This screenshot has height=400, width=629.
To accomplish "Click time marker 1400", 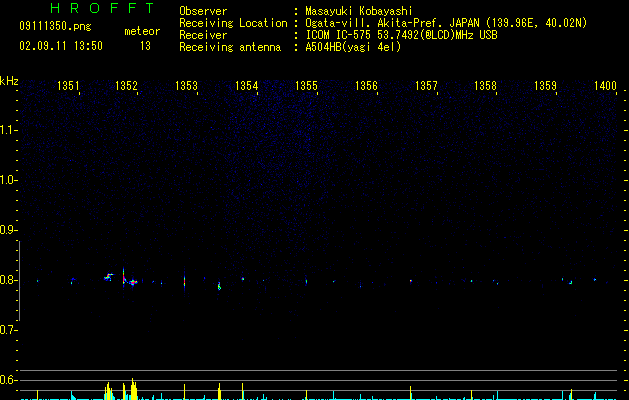I will (605, 86).
